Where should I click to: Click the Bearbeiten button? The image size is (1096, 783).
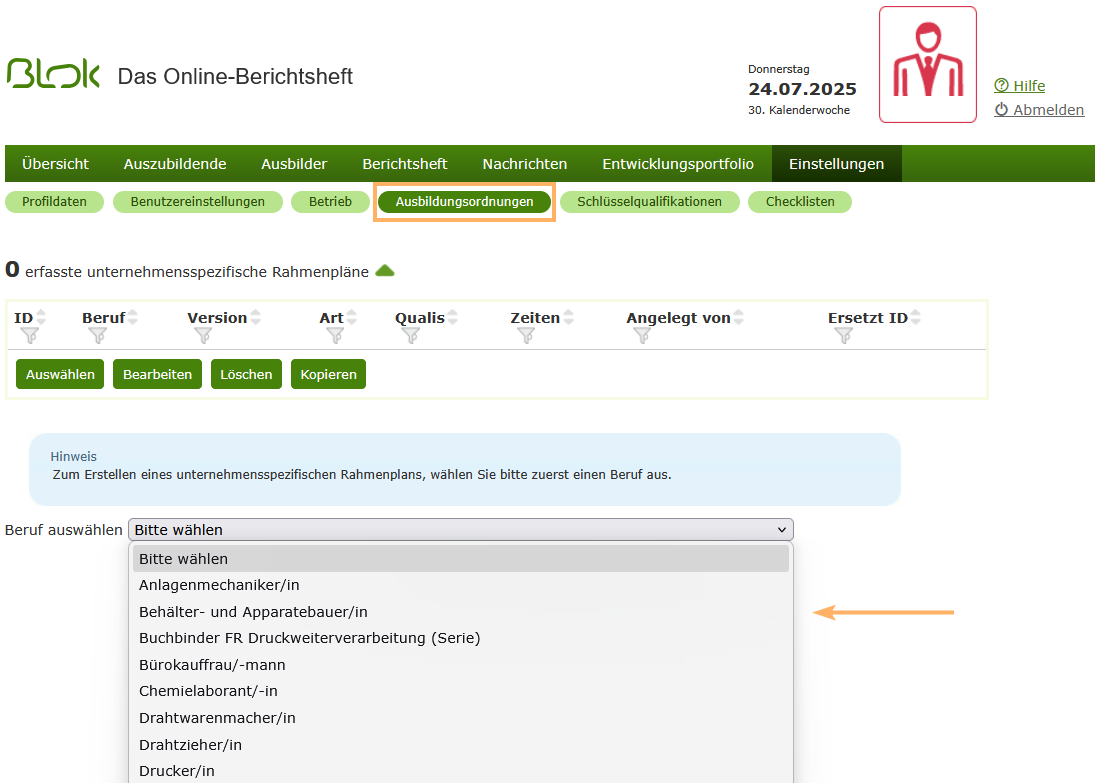[156, 373]
